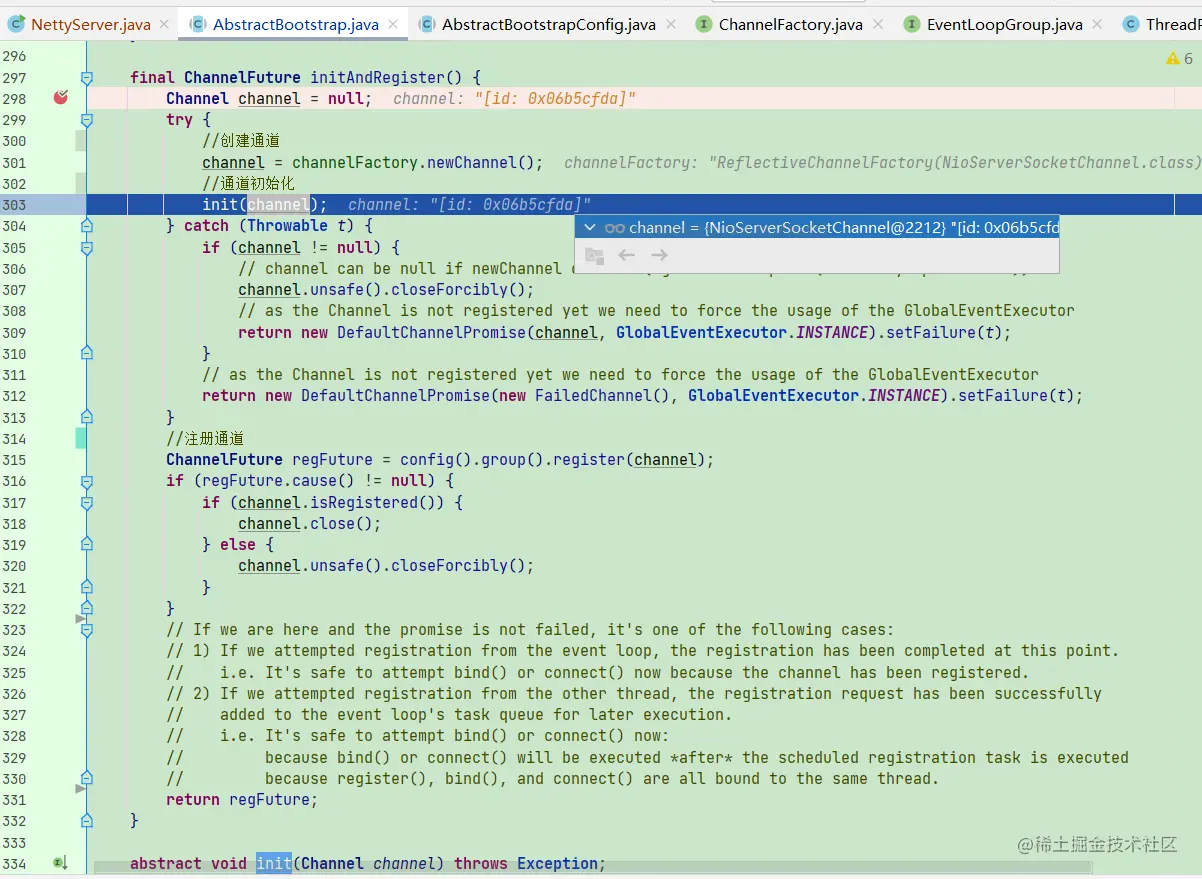The height and width of the screenshot is (879, 1202).
Task: Collapse the isRegistered if-block on line 317
Action: coord(87,502)
